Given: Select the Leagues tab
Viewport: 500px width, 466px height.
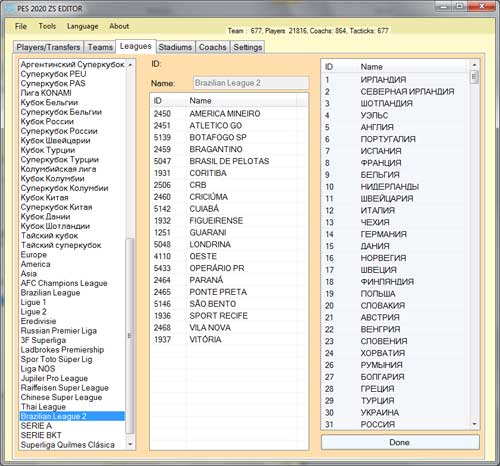Looking at the screenshot, I should (x=136, y=46).
